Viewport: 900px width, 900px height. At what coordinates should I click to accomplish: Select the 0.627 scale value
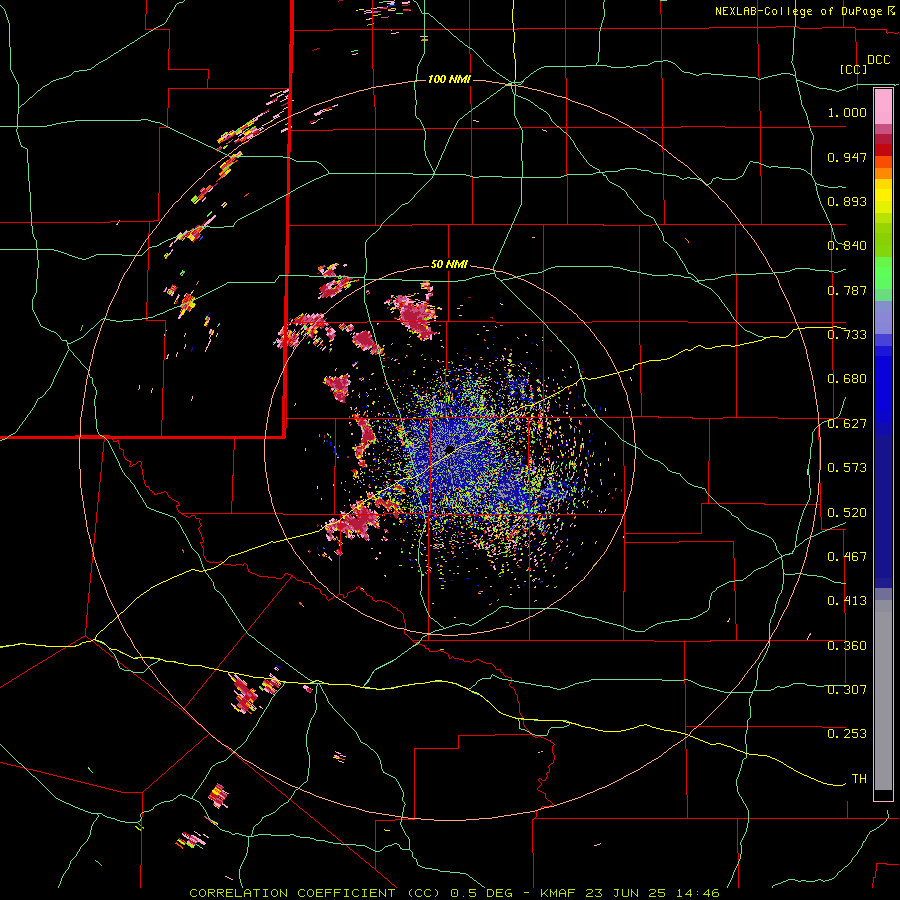(x=847, y=424)
